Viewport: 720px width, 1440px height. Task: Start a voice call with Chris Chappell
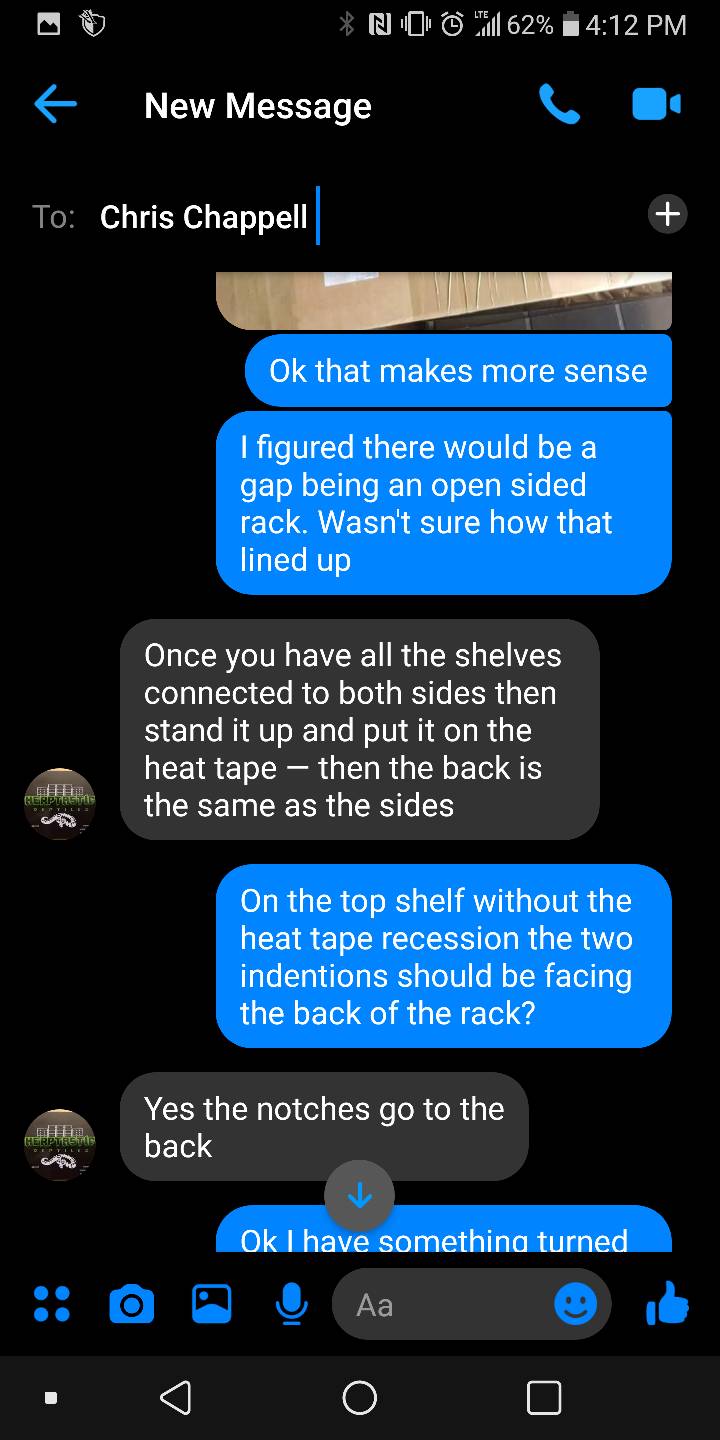(x=559, y=105)
